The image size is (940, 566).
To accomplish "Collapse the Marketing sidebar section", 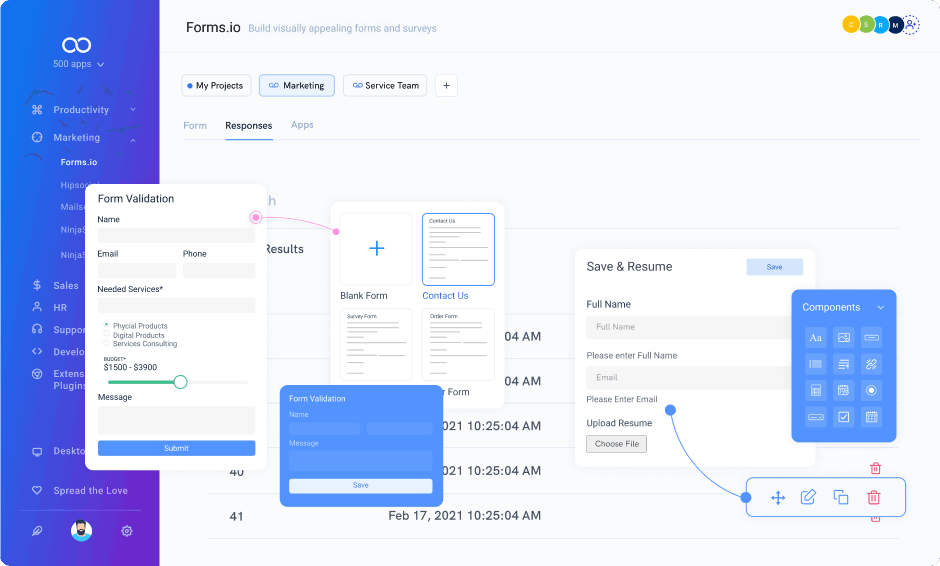I will (133, 140).
